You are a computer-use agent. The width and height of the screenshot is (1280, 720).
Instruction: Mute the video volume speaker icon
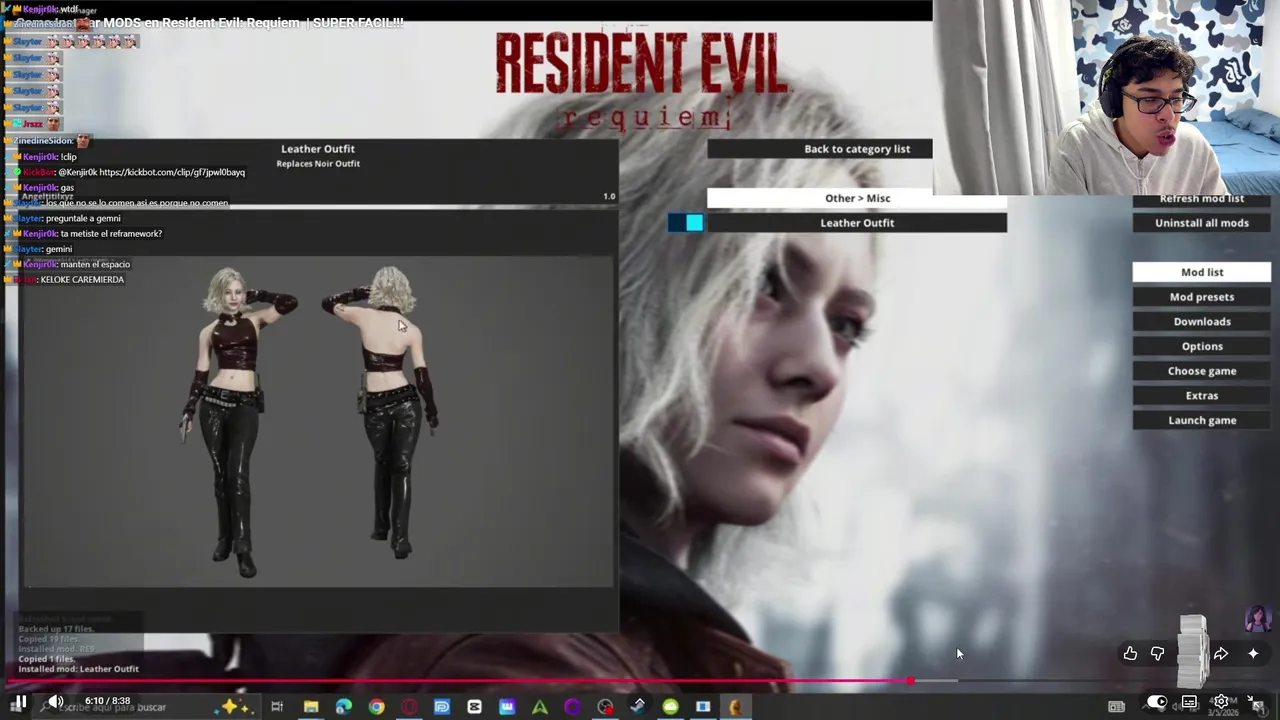[56, 702]
